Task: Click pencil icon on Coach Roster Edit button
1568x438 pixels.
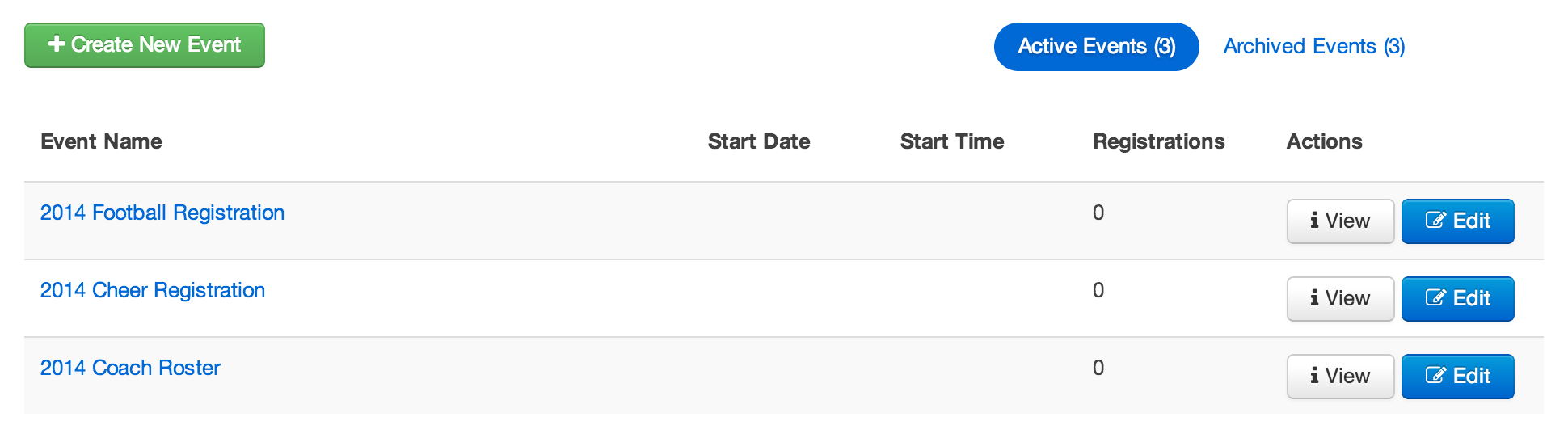Action: coord(1435,375)
